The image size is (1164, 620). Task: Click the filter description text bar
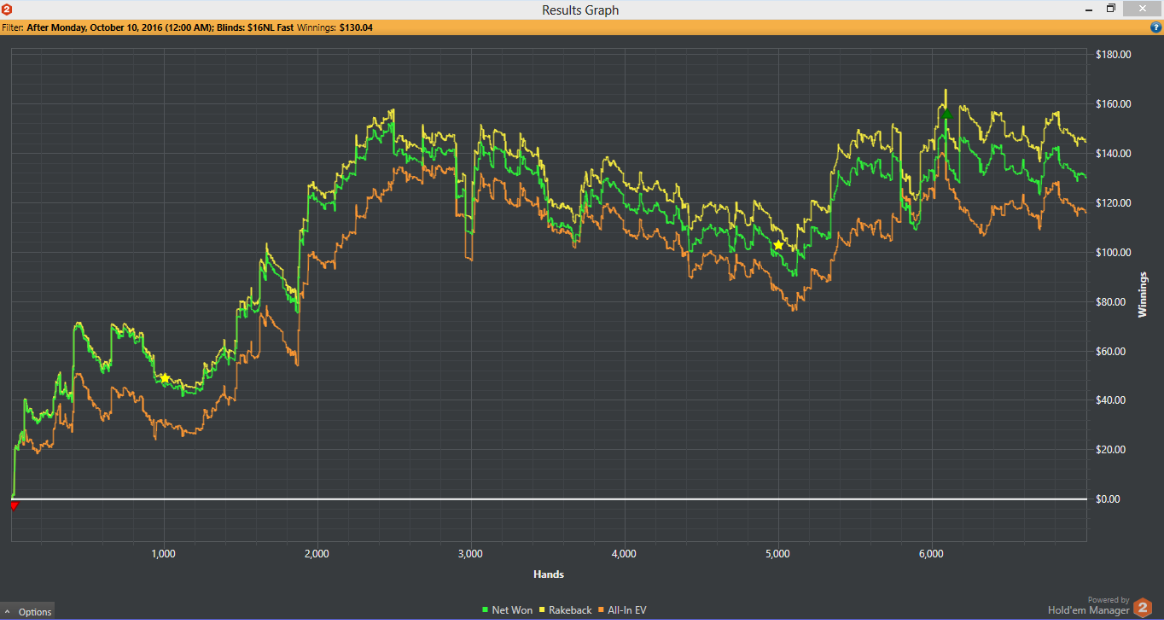[x=582, y=27]
